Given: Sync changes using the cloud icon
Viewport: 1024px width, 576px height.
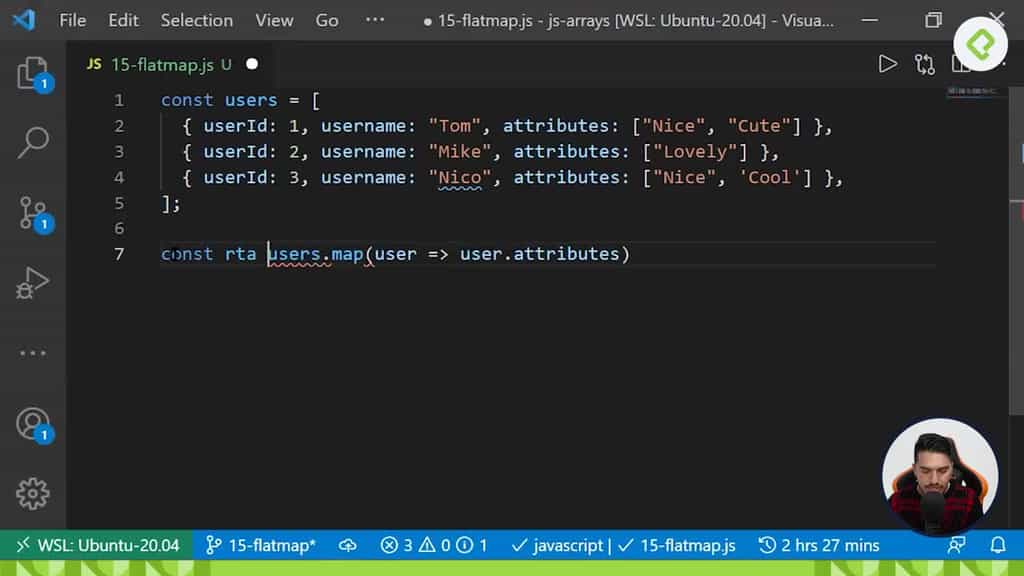Looking at the screenshot, I should coord(347,545).
